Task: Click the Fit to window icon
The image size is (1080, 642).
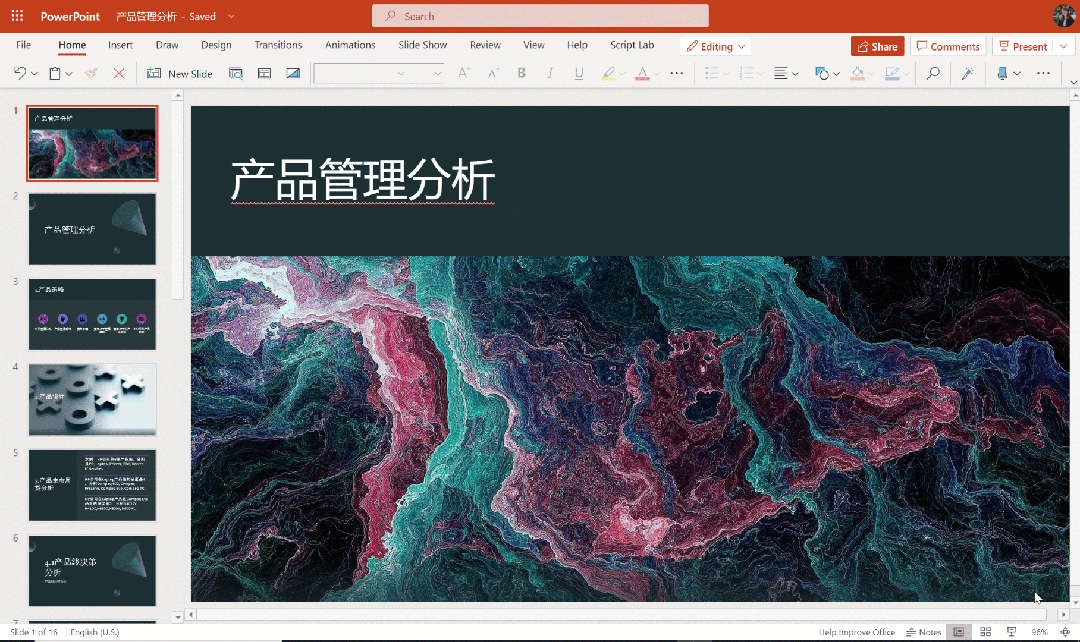Action: [x=1065, y=632]
